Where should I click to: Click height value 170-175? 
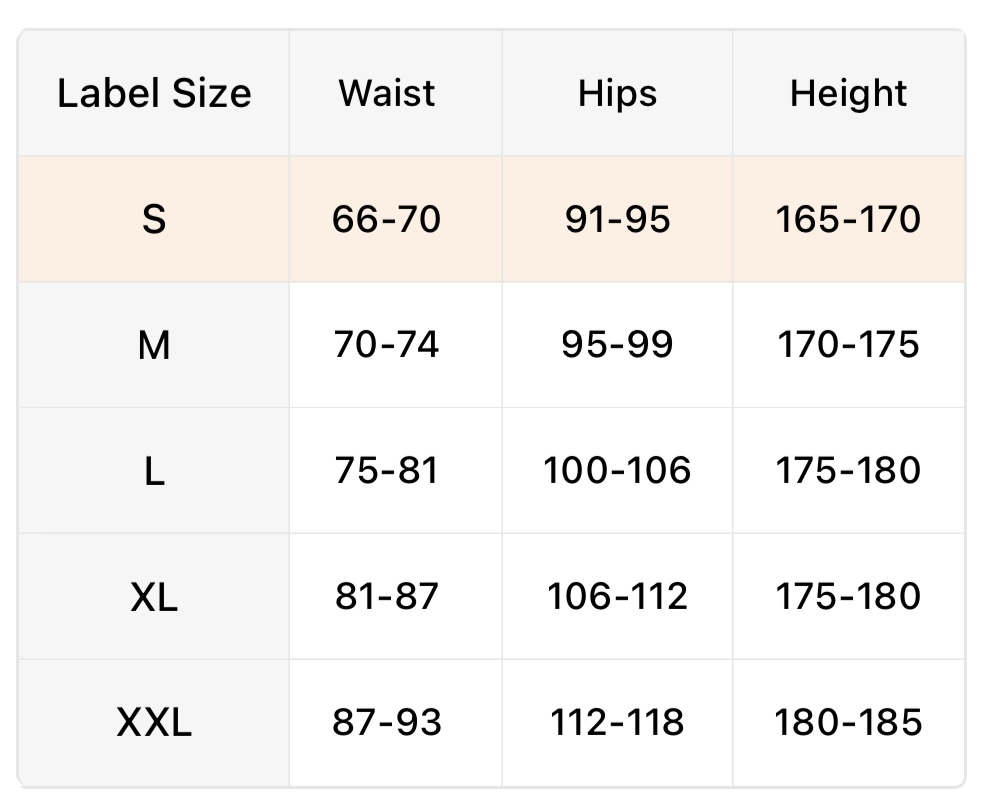(848, 345)
